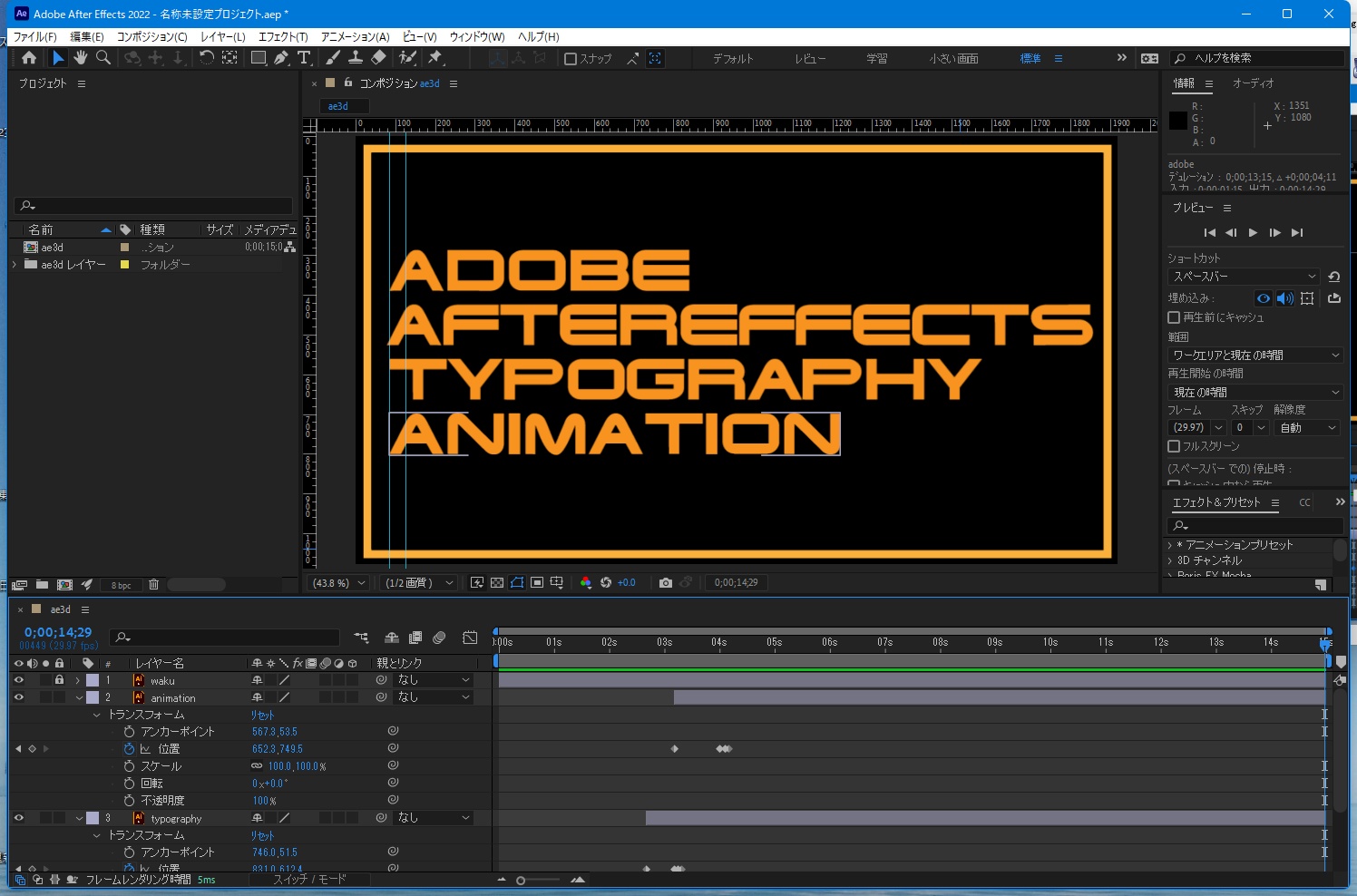Jump to the first frame in preview
This screenshot has width=1357, height=896.
pyautogui.click(x=1209, y=233)
